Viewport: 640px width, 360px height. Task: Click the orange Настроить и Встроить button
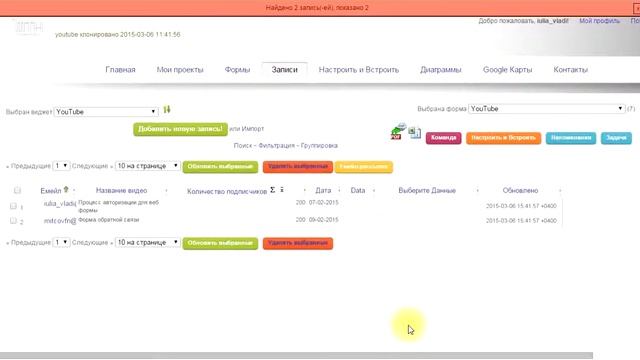click(503, 138)
